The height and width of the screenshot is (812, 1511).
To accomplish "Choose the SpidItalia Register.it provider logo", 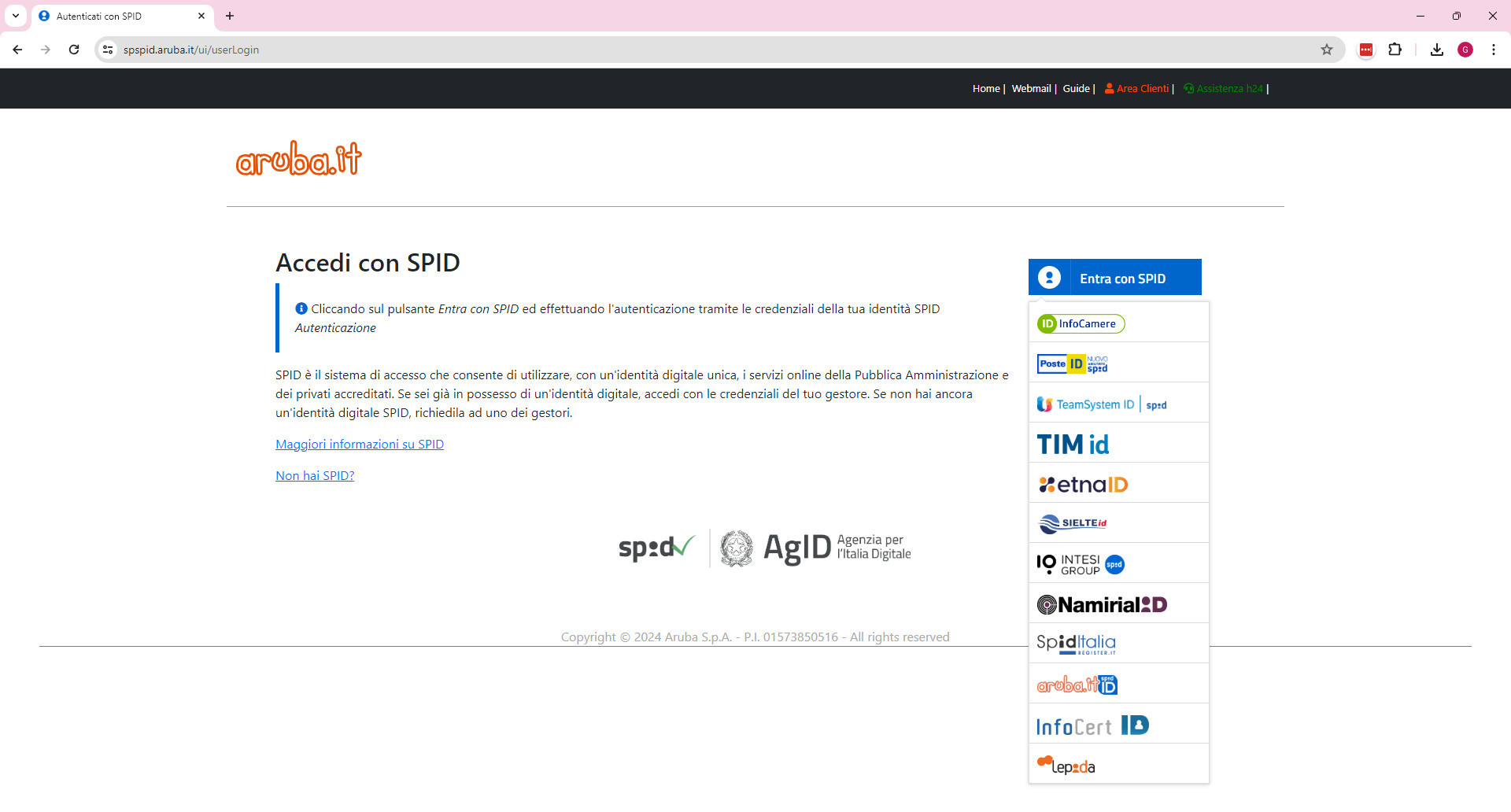I will pos(1076,644).
